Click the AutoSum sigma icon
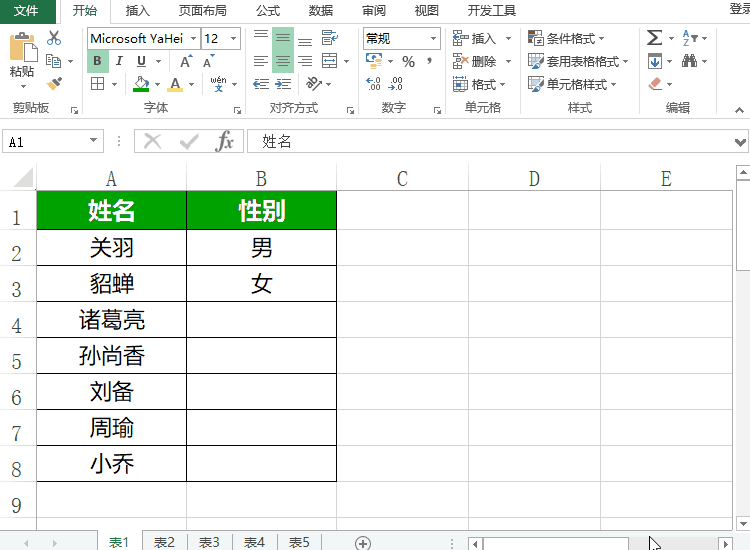Image resolution: width=750 pixels, height=550 pixels. [654, 38]
